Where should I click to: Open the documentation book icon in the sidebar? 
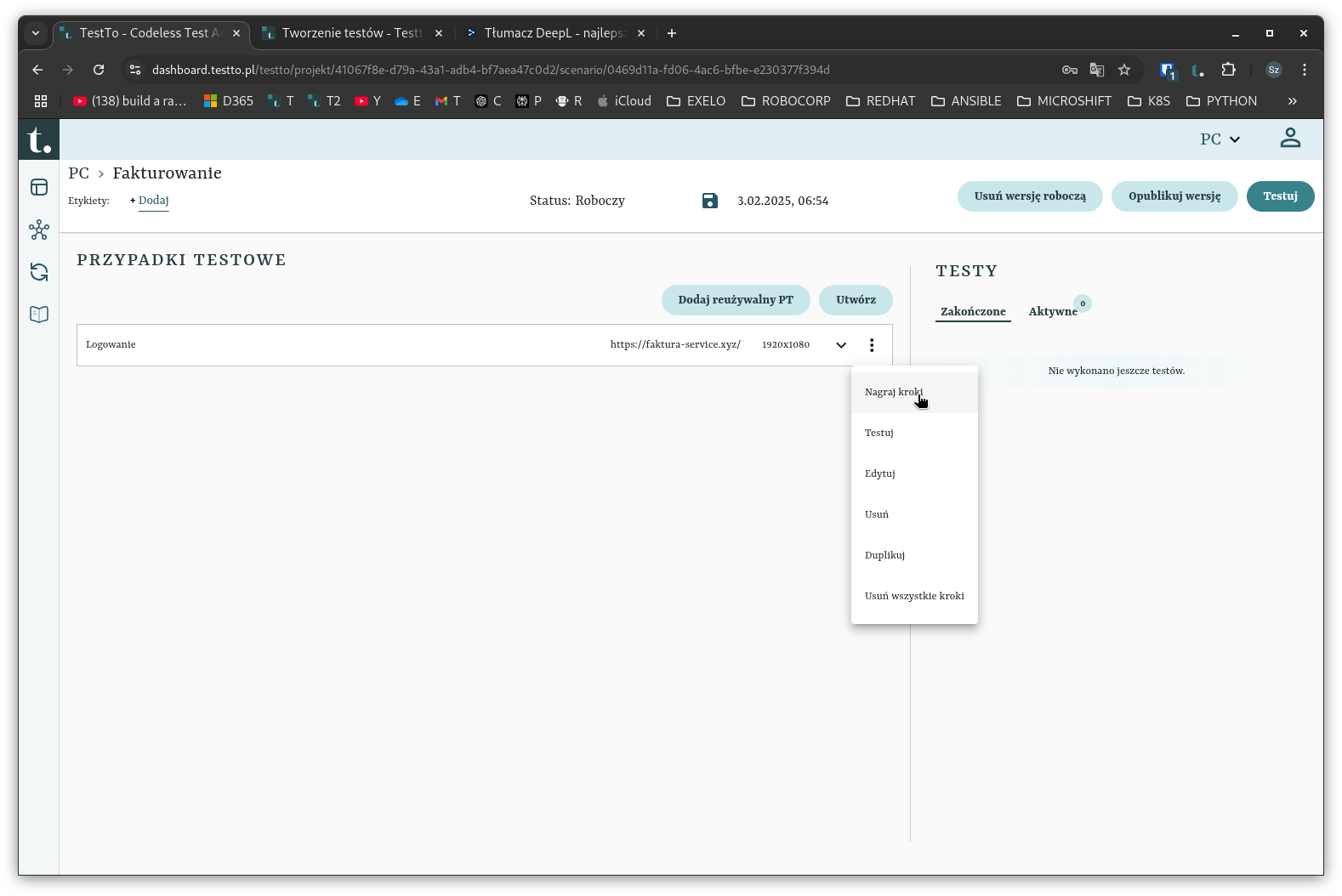(39, 315)
